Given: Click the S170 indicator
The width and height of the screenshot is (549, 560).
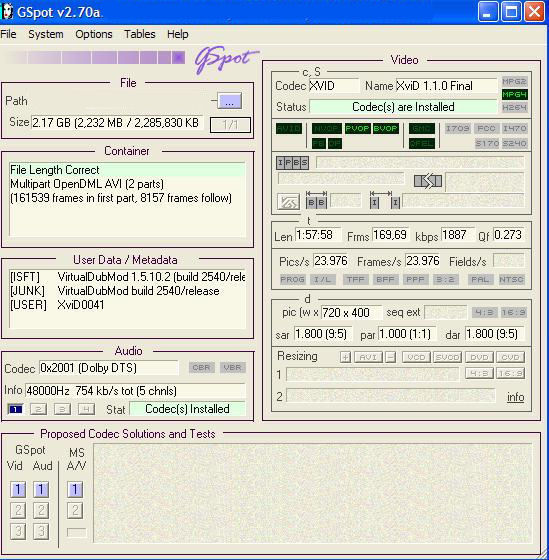Looking at the screenshot, I should point(486,143).
